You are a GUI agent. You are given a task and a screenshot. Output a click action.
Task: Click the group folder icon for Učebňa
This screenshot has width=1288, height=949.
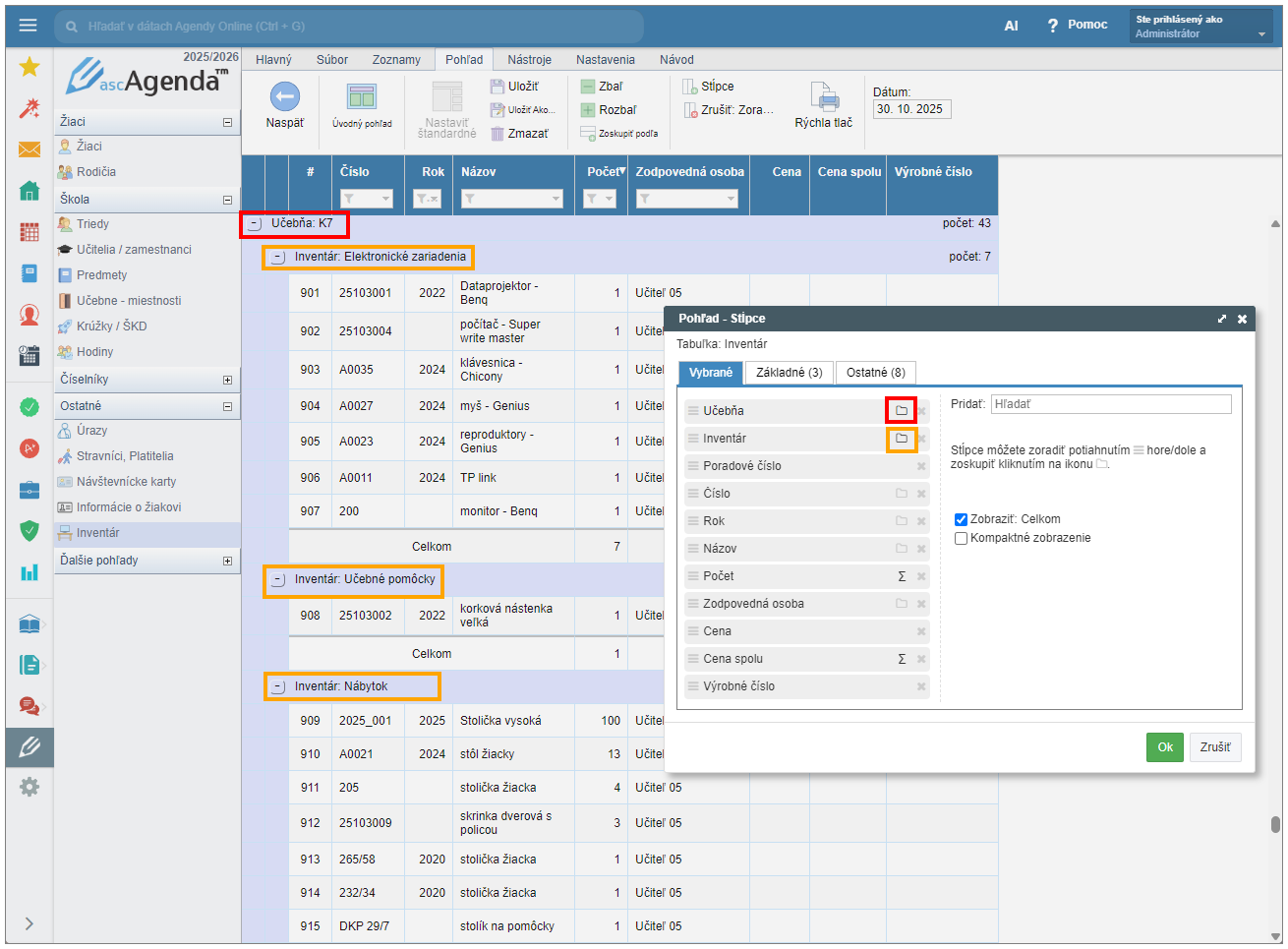tap(901, 410)
